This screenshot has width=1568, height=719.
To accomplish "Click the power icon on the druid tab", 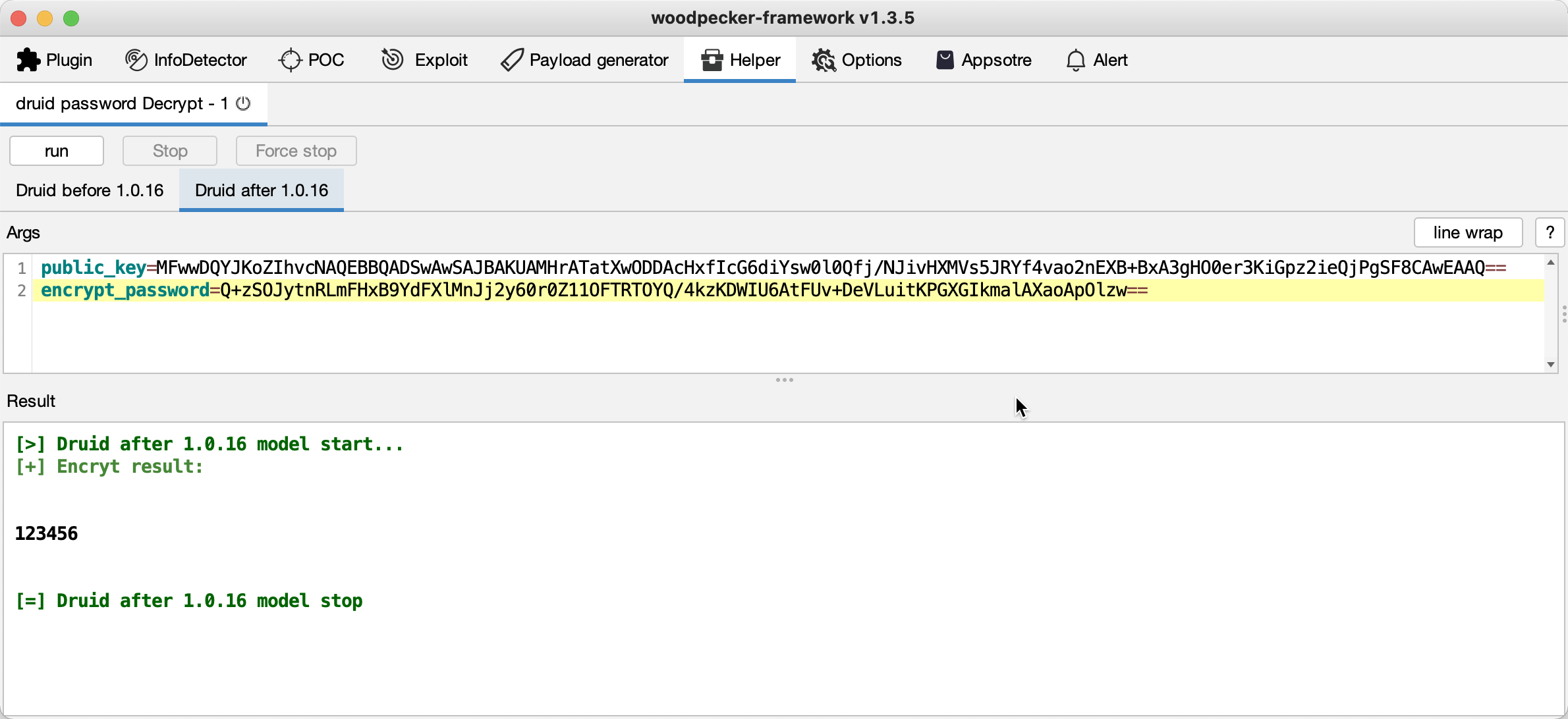I will [243, 103].
